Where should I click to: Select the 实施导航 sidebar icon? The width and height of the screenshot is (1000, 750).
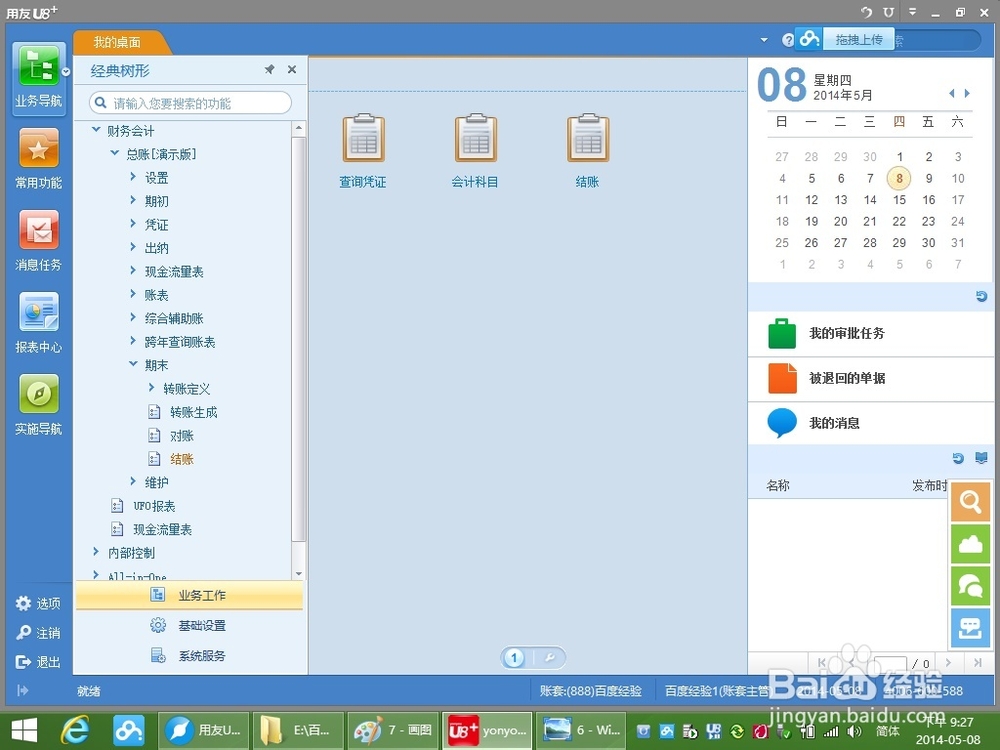pos(38,402)
